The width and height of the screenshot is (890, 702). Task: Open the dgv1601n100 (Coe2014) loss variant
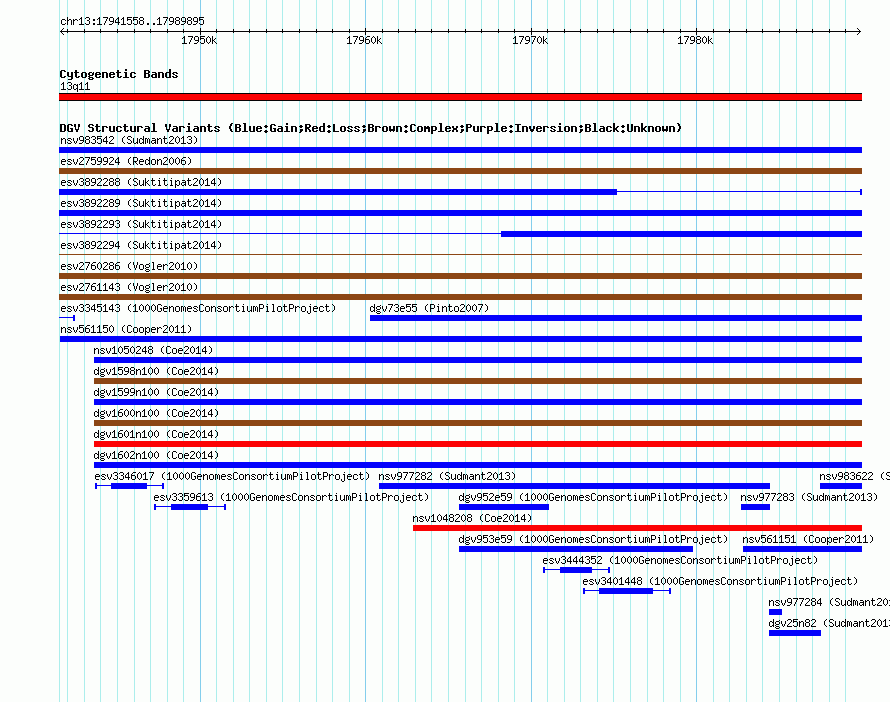click(156, 434)
